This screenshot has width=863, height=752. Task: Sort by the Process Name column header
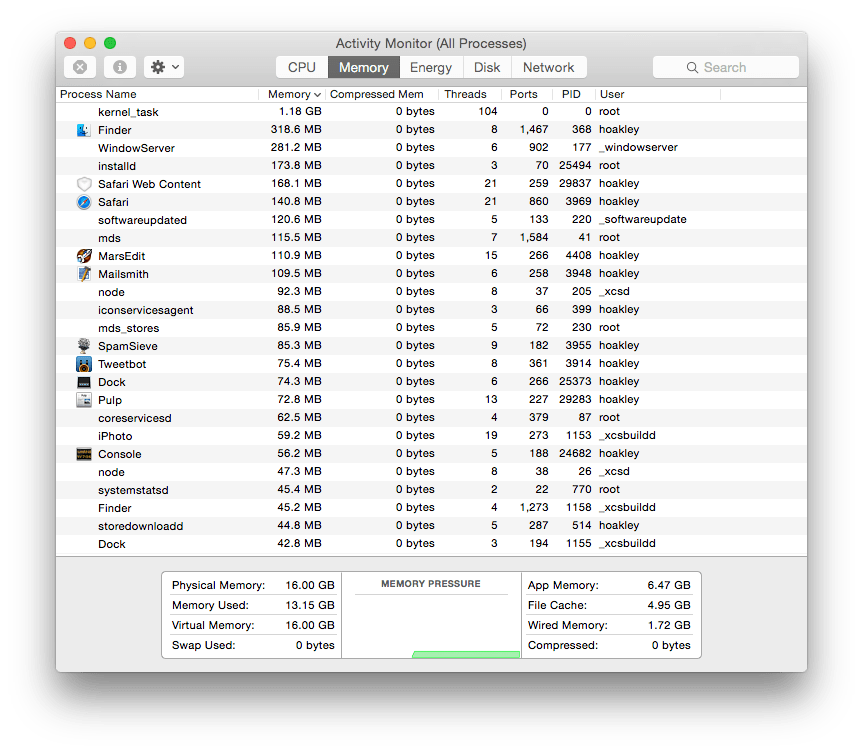(98, 94)
